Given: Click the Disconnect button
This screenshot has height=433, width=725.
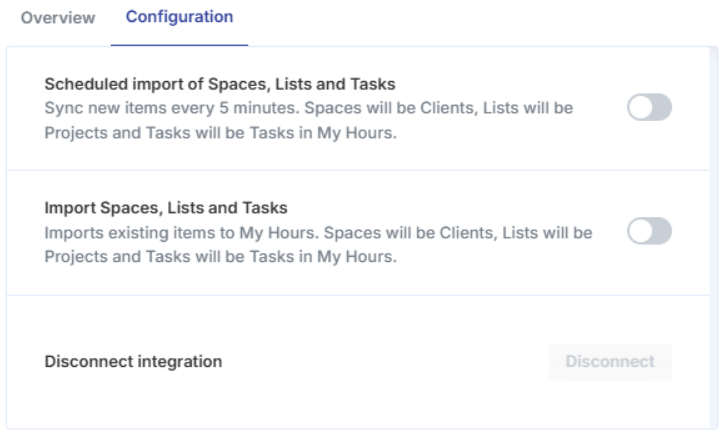Looking at the screenshot, I should (x=610, y=362).
